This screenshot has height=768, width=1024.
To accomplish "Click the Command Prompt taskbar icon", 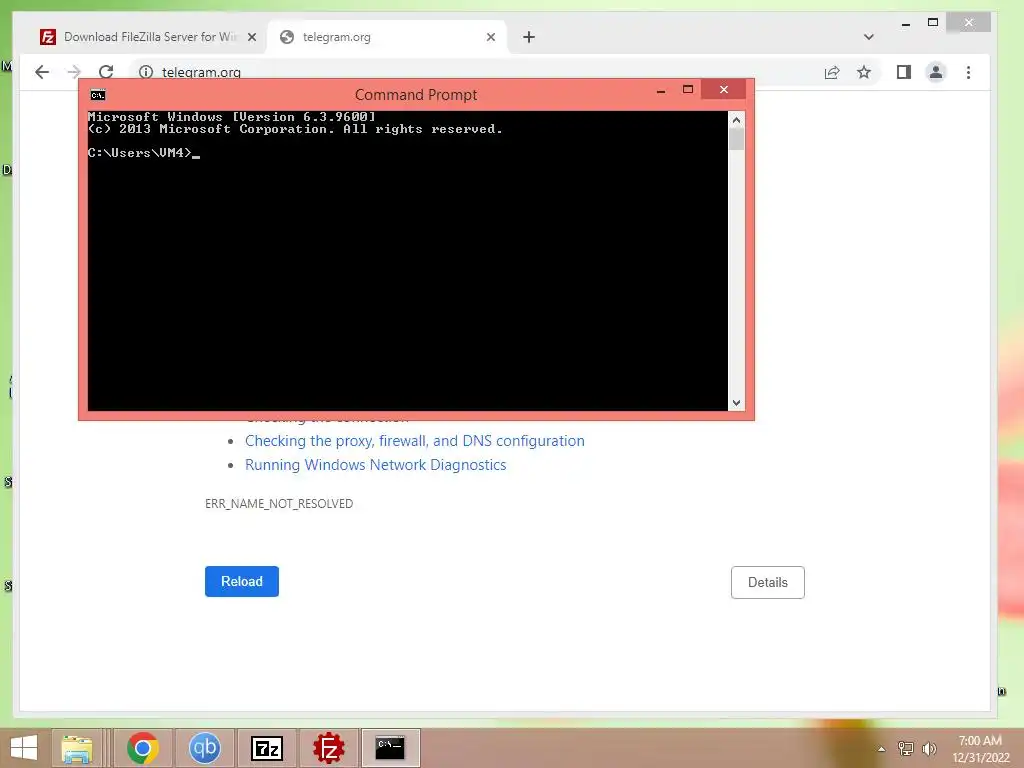I will click(391, 748).
